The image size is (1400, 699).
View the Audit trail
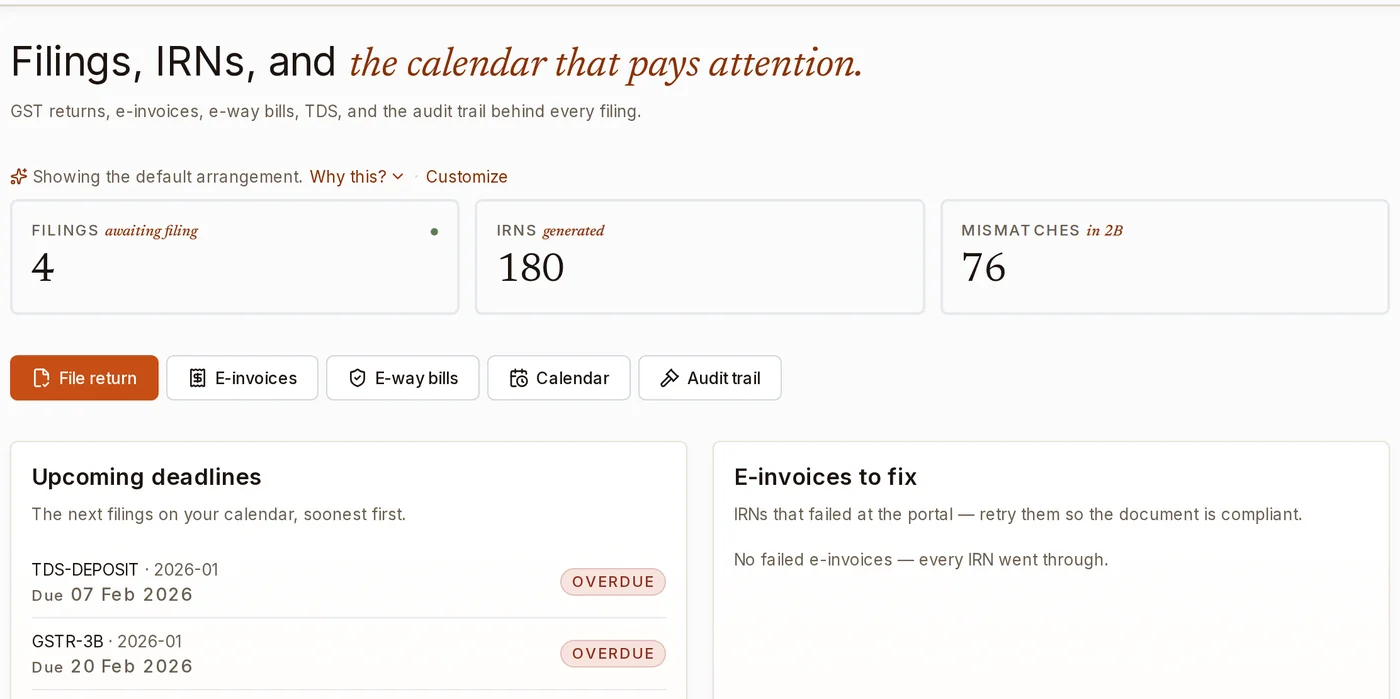click(x=710, y=378)
